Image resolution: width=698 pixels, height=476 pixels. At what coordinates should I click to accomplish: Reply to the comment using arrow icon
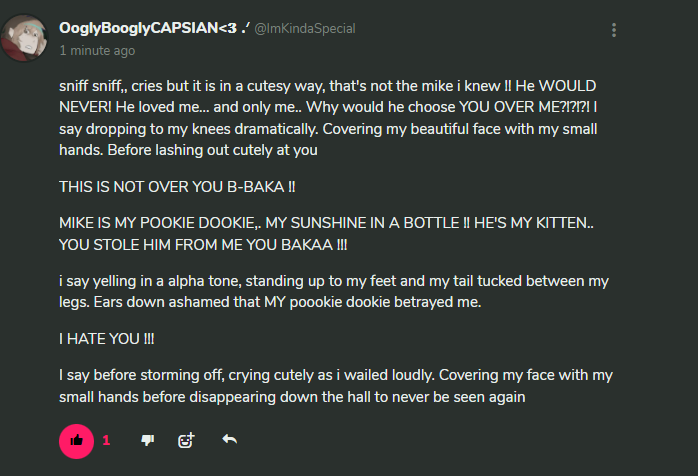[229, 440]
